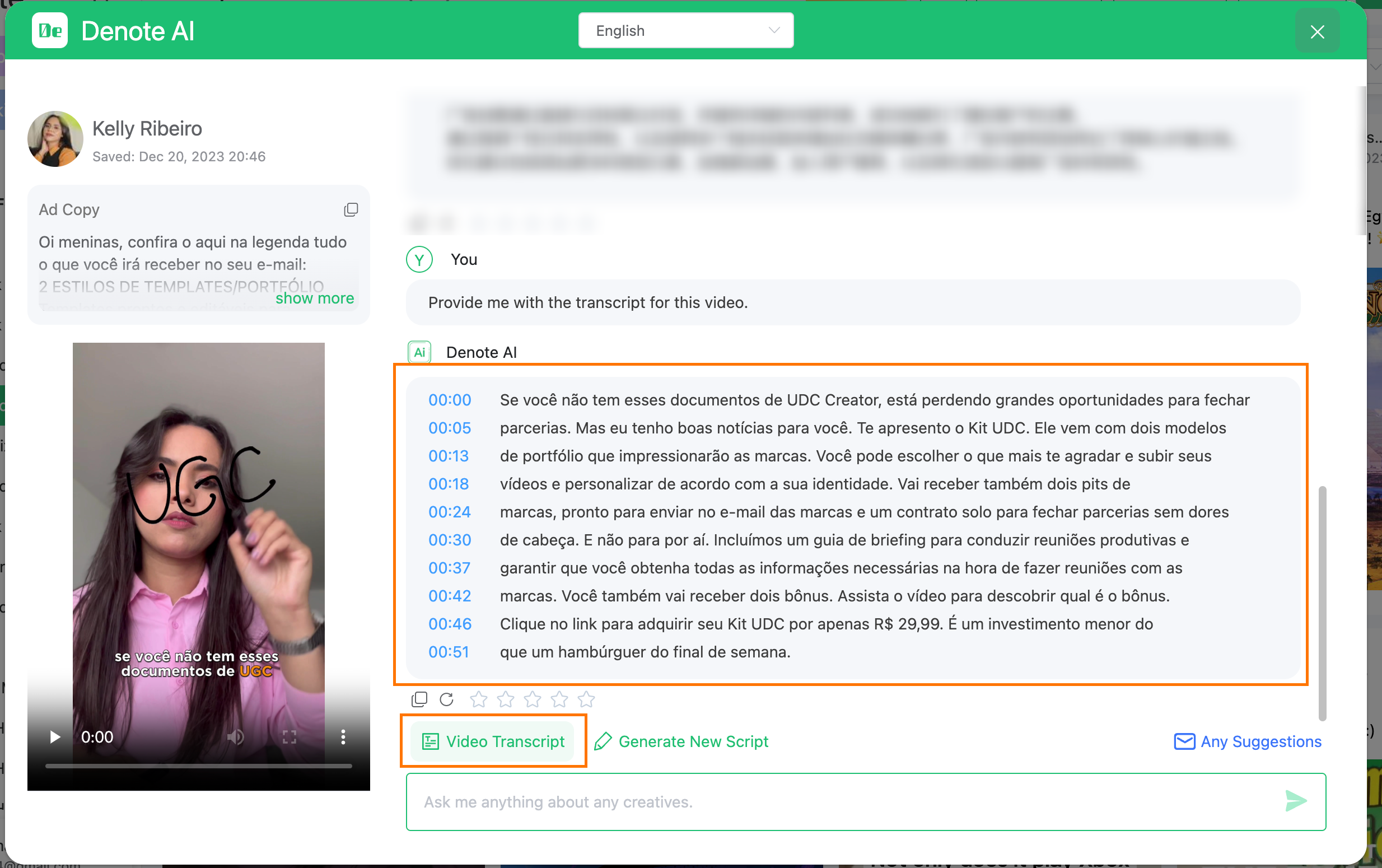Send the chat message
This screenshot has width=1382, height=868.
[x=1295, y=801]
